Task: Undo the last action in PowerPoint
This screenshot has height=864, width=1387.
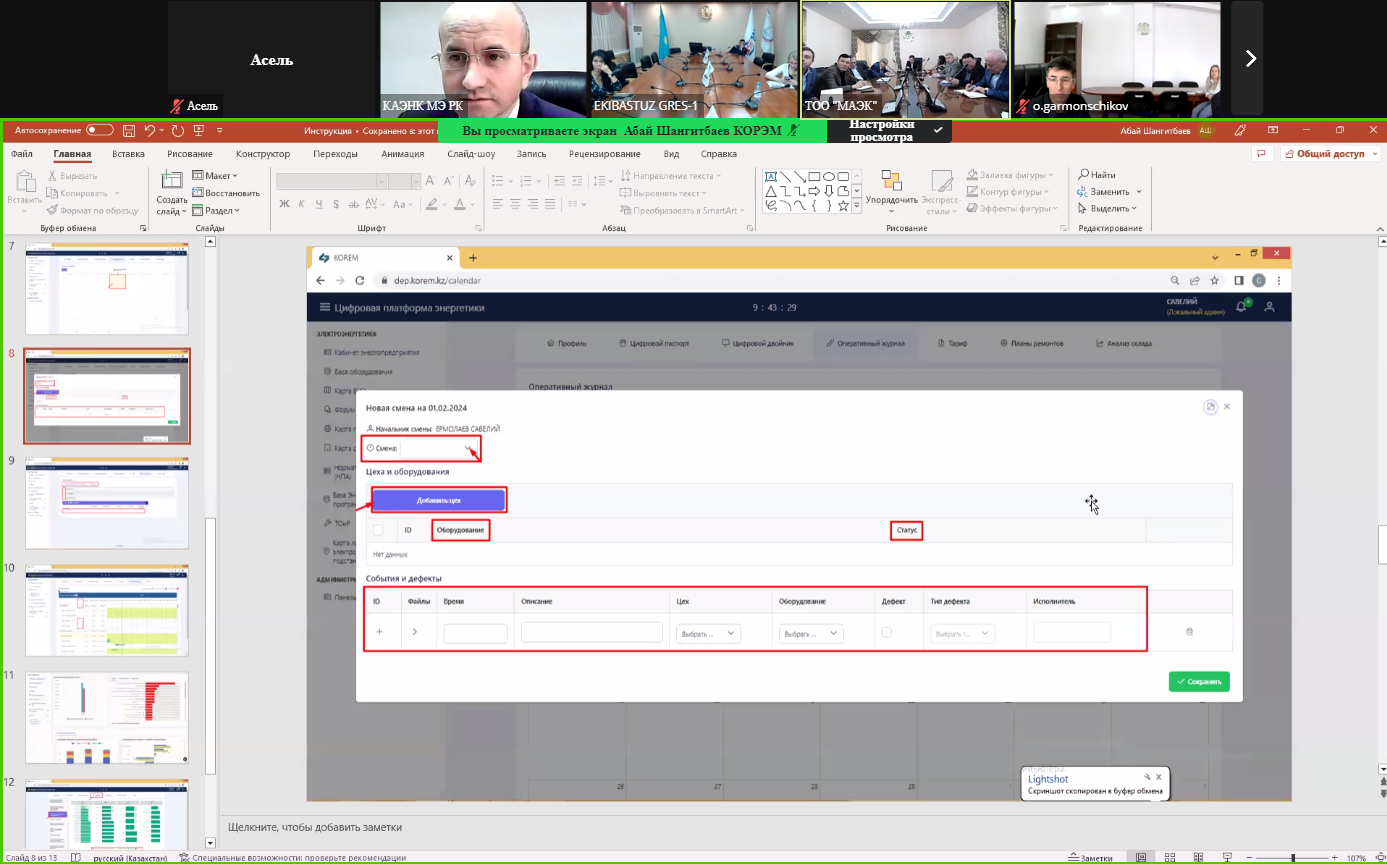Action: 149,130
